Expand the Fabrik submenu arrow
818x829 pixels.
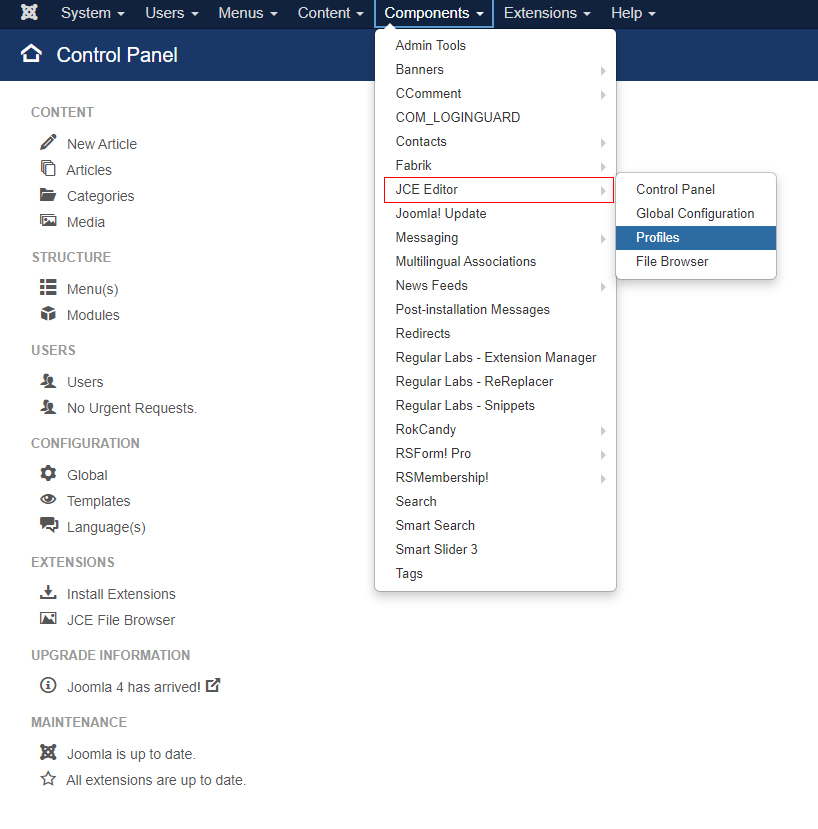pos(603,167)
